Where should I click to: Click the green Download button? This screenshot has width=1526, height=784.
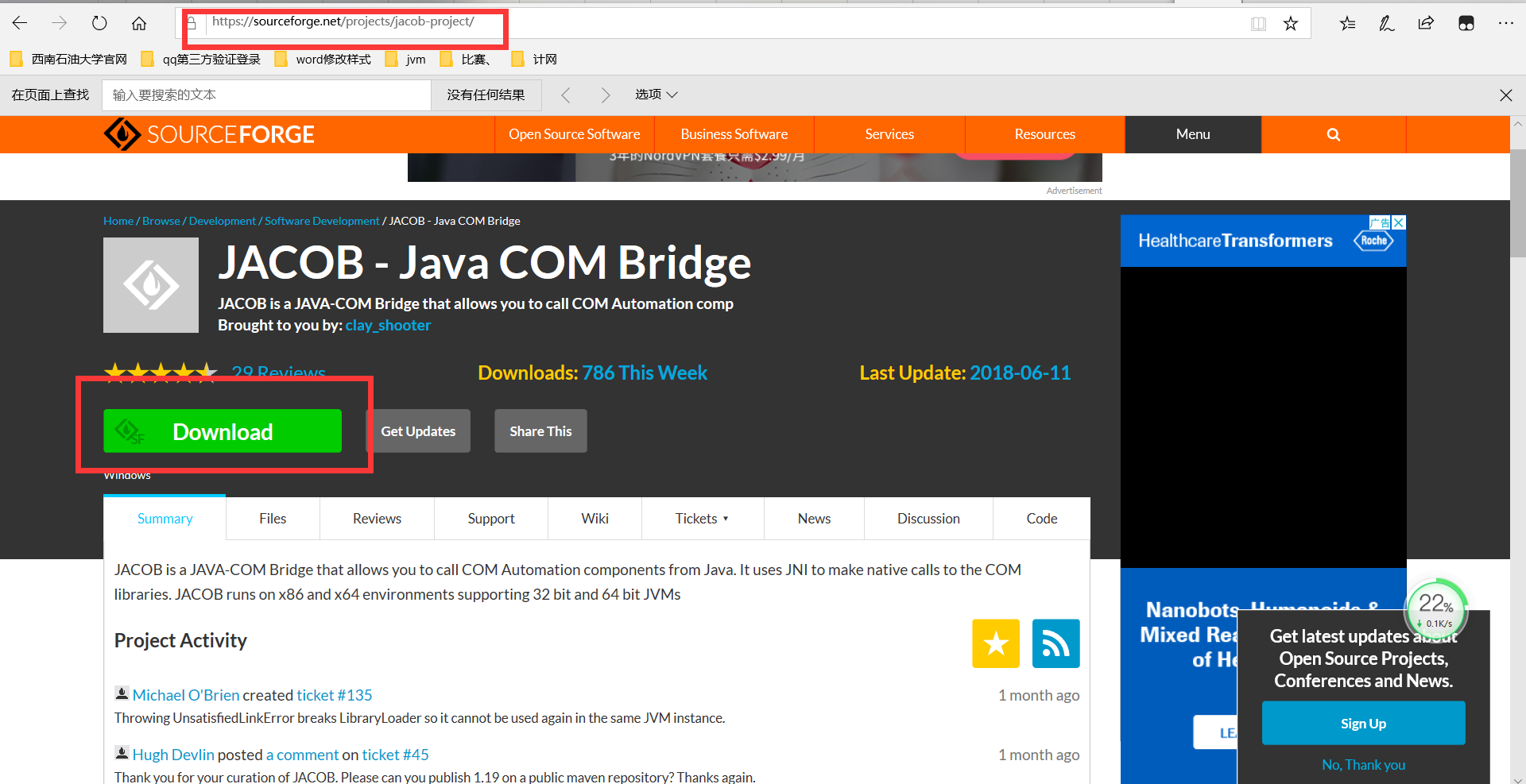[223, 431]
